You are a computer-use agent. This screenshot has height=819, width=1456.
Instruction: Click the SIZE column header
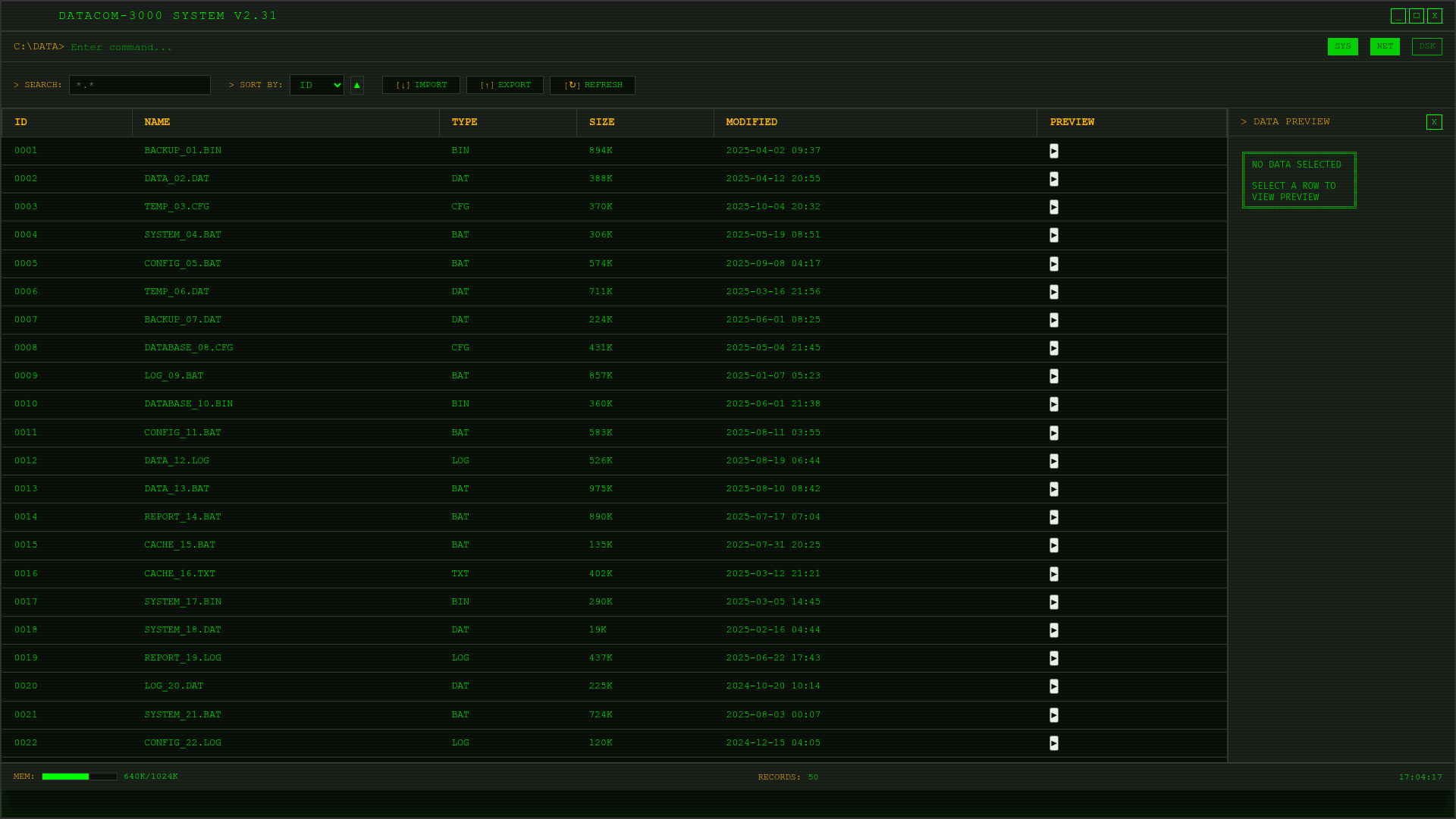[601, 122]
